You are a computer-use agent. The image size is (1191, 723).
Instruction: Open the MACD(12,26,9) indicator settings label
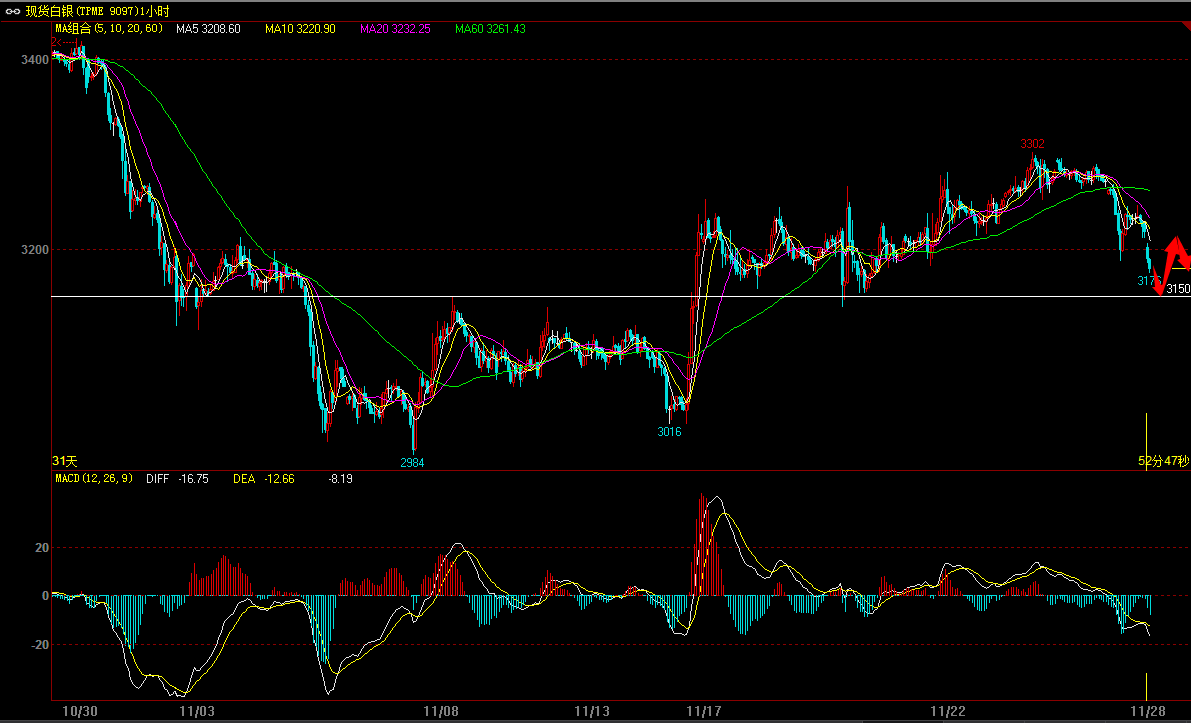(93, 479)
